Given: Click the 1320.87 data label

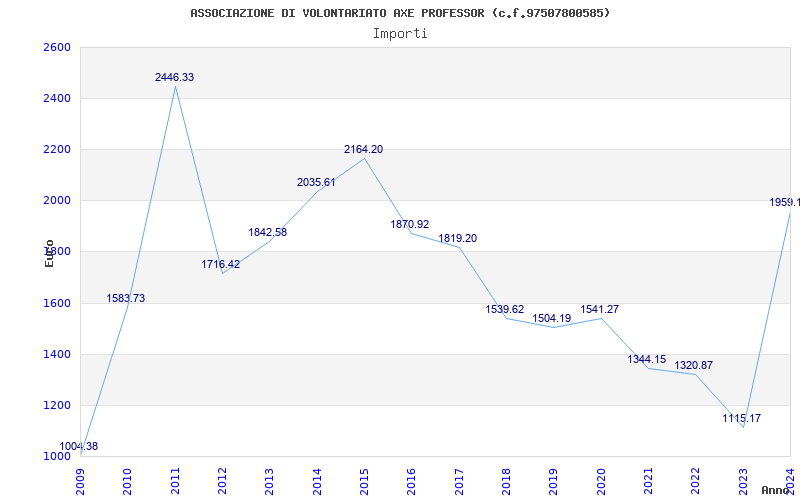Looking at the screenshot, I should click(694, 365).
